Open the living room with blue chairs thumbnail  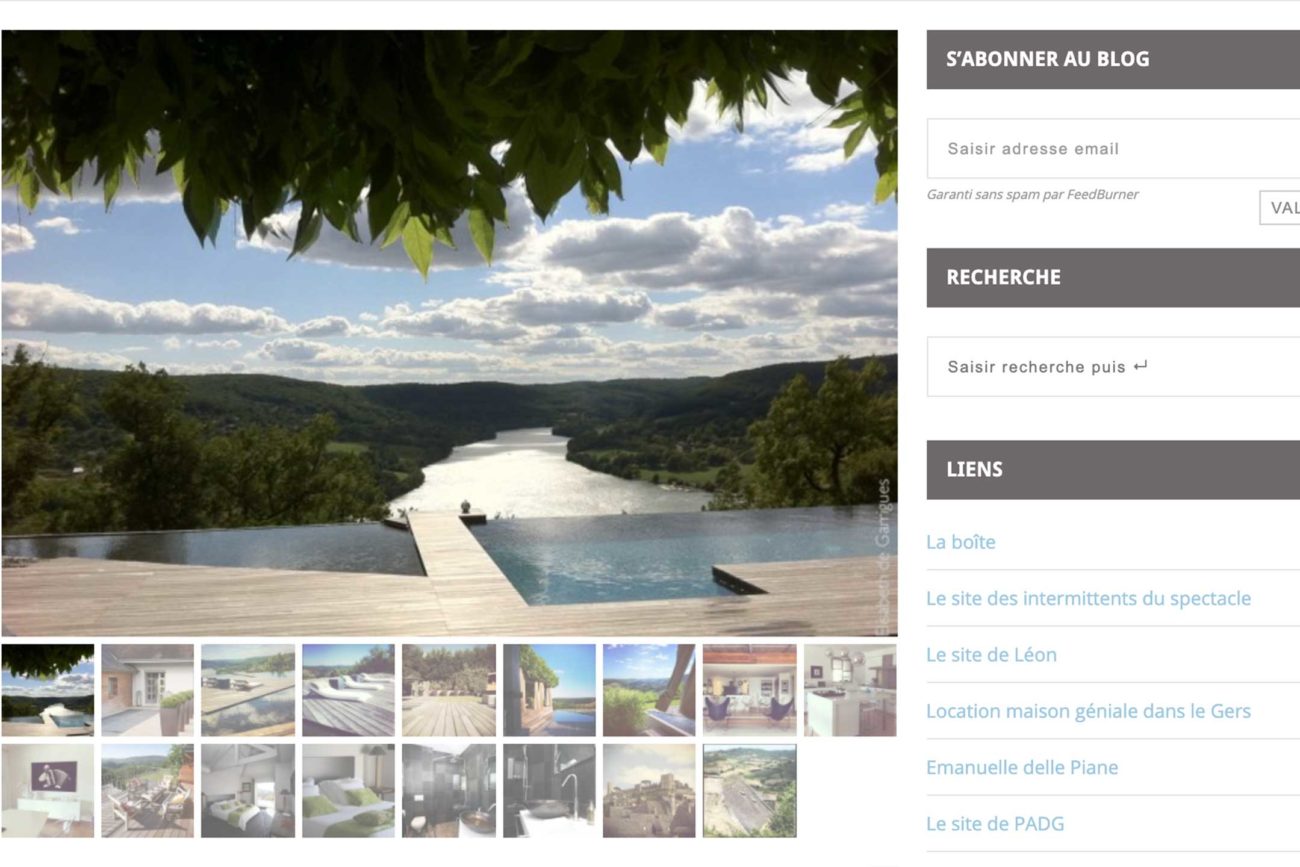pyautogui.click(x=750, y=690)
